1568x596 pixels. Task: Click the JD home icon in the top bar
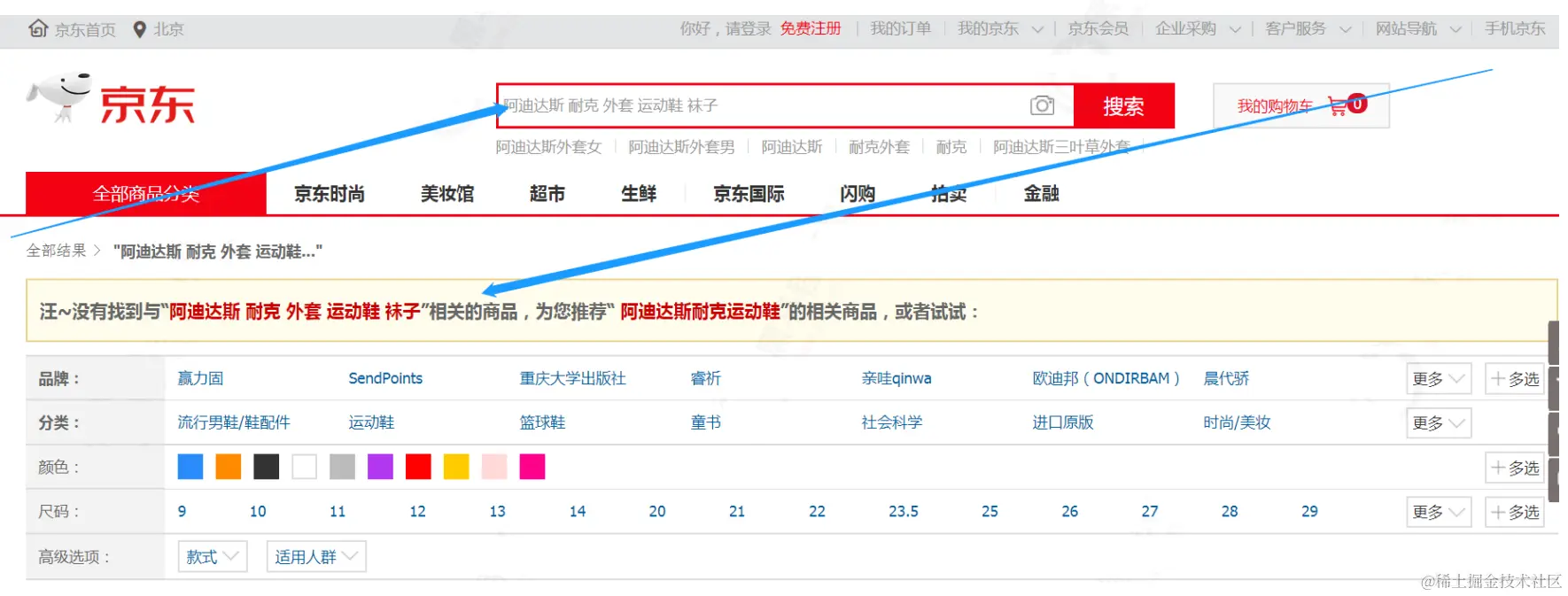coord(38,28)
